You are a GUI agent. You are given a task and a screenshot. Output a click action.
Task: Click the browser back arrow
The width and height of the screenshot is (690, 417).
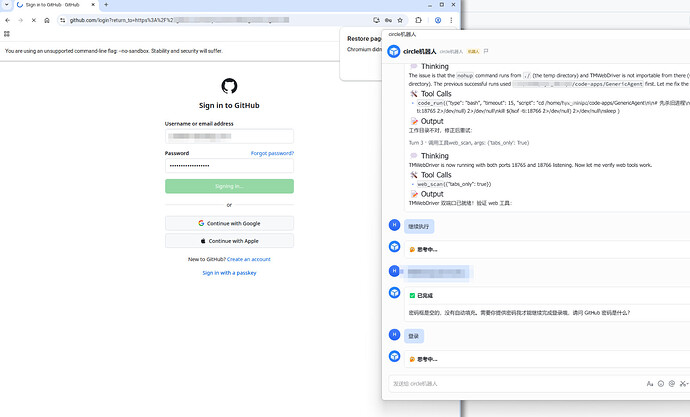point(7,20)
